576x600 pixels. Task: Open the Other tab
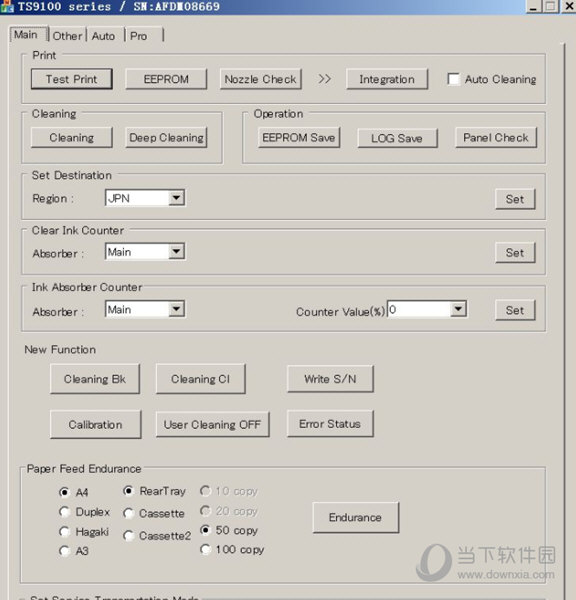(67, 36)
